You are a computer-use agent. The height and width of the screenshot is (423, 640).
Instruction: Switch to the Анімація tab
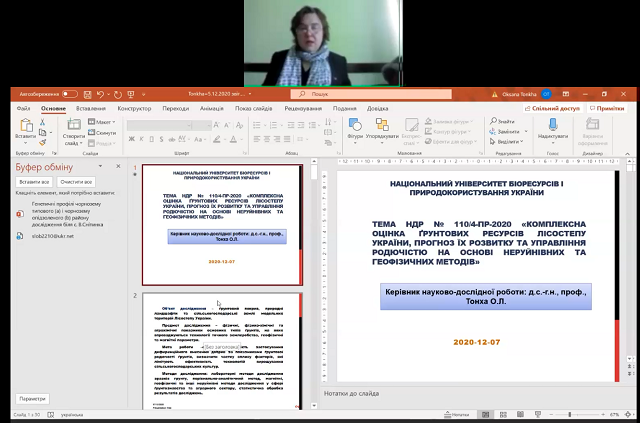click(209, 107)
